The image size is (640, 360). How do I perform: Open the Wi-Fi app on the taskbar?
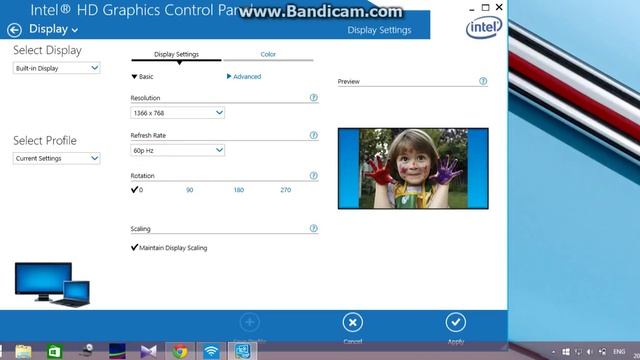tap(211, 351)
